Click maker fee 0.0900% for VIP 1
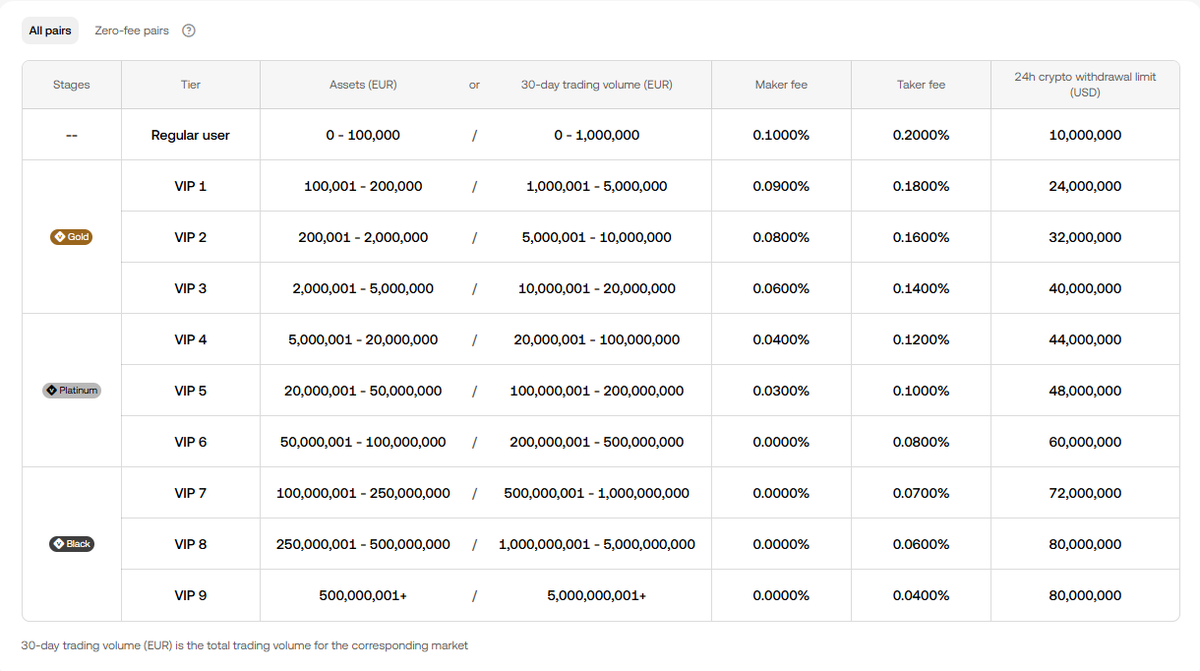Image resolution: width=1200 pixels, height=671 pixels. [x=781, y=186]
